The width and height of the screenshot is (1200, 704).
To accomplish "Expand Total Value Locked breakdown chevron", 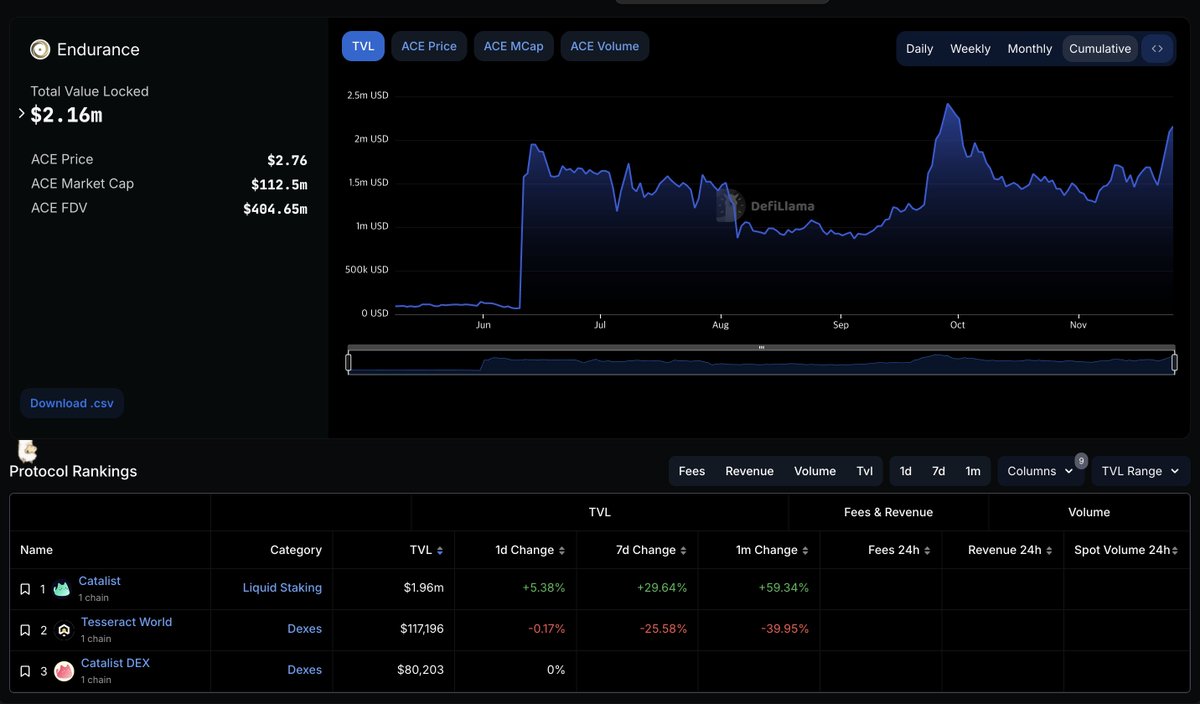I will coord(22,114).
